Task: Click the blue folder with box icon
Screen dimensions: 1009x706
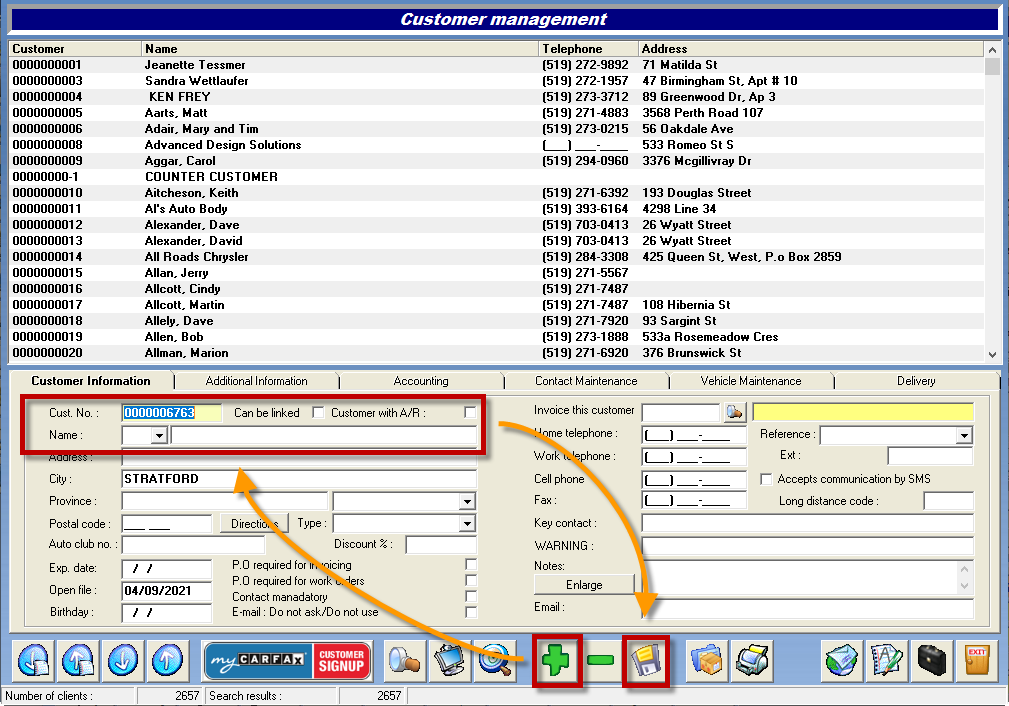Action: (707, 660)
